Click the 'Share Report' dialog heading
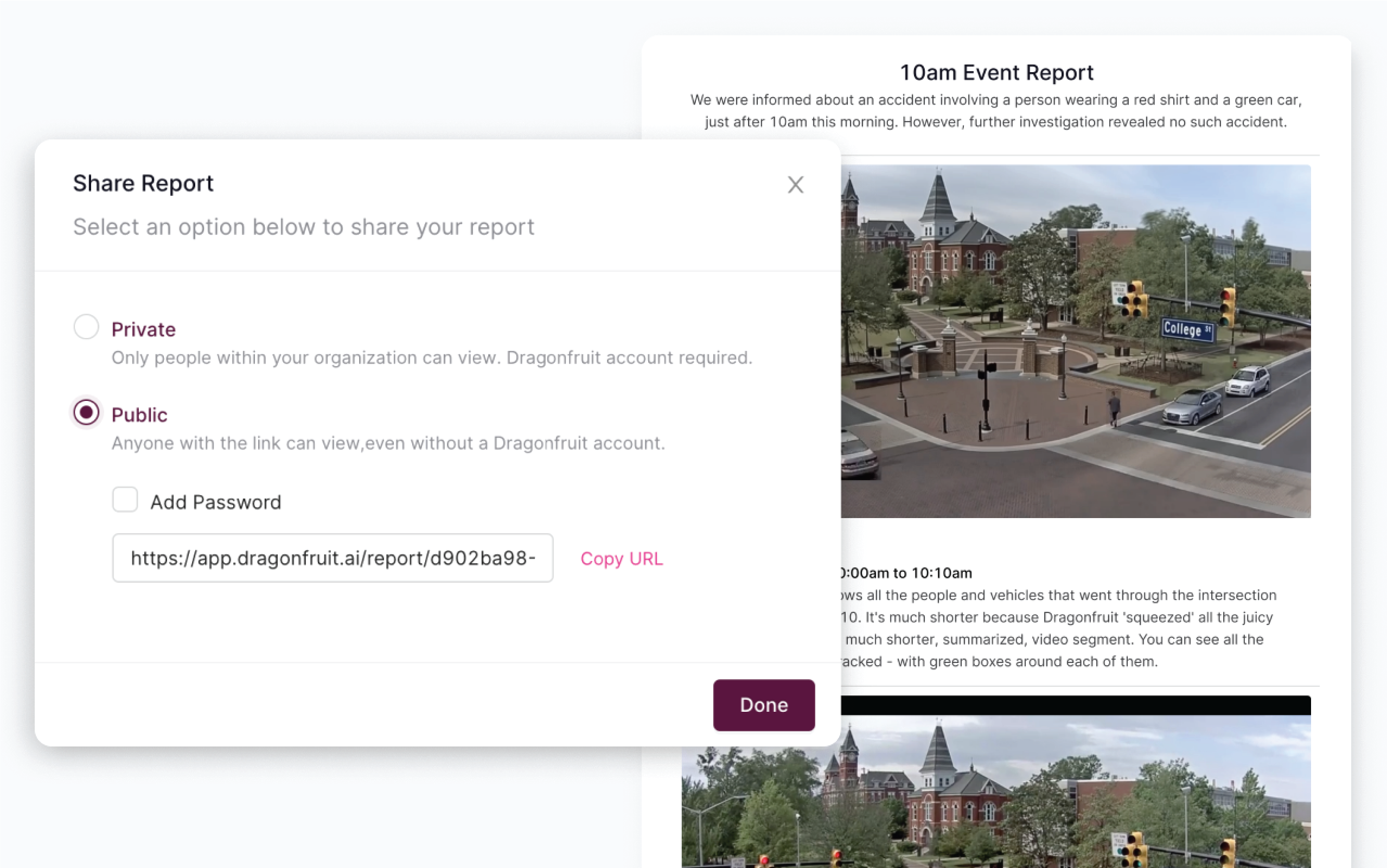Image resolution: width=1387 pixels, height=868 pixels. coord(143,183)
